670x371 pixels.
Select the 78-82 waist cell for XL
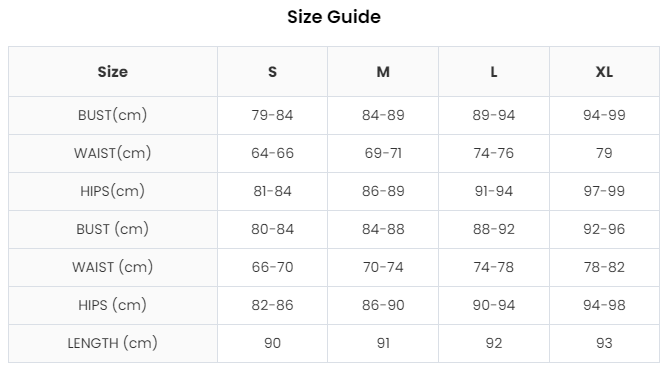[x=604, y=267]
